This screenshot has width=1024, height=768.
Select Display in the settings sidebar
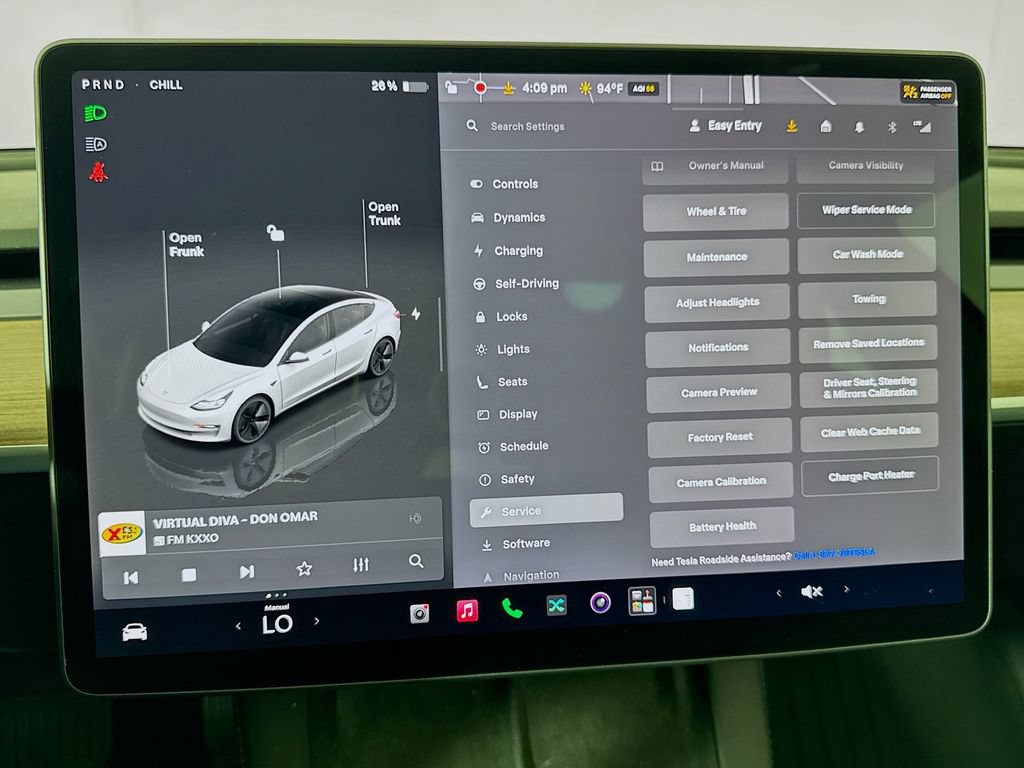(x=507, y=414)
